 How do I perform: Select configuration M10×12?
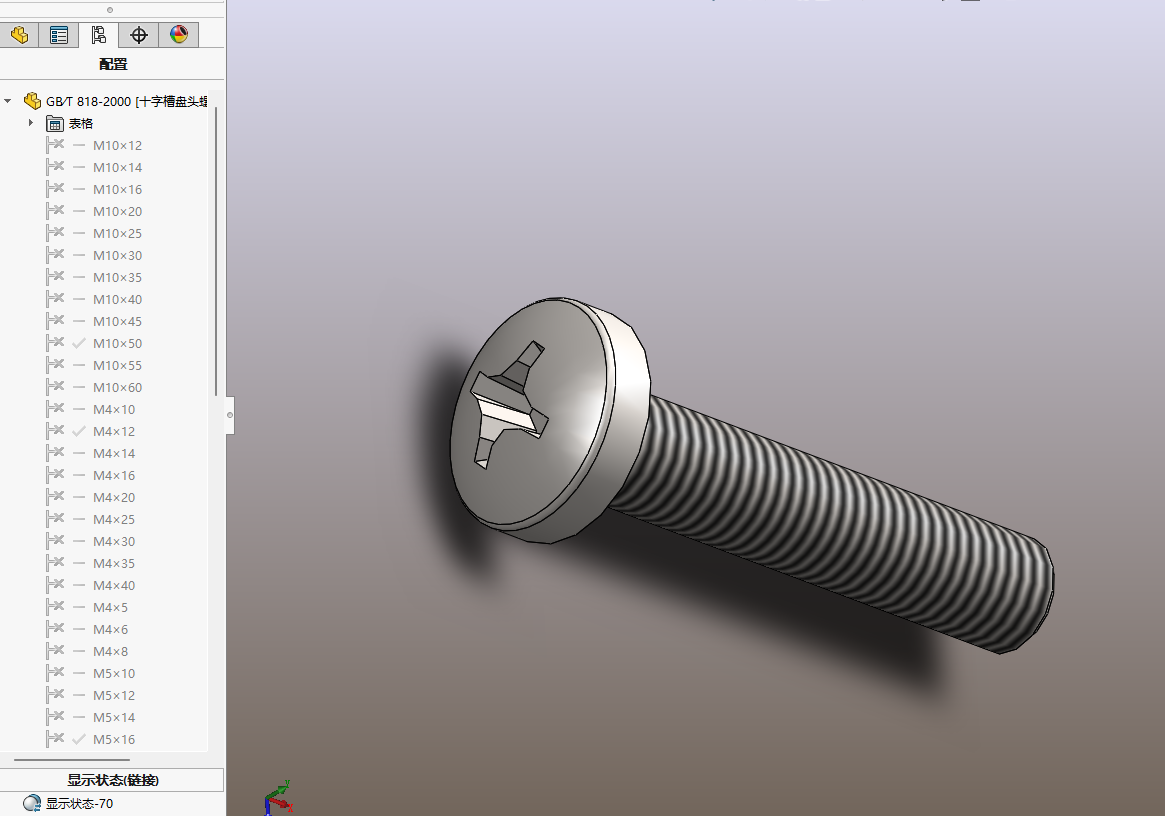click(x=117, y=146)
